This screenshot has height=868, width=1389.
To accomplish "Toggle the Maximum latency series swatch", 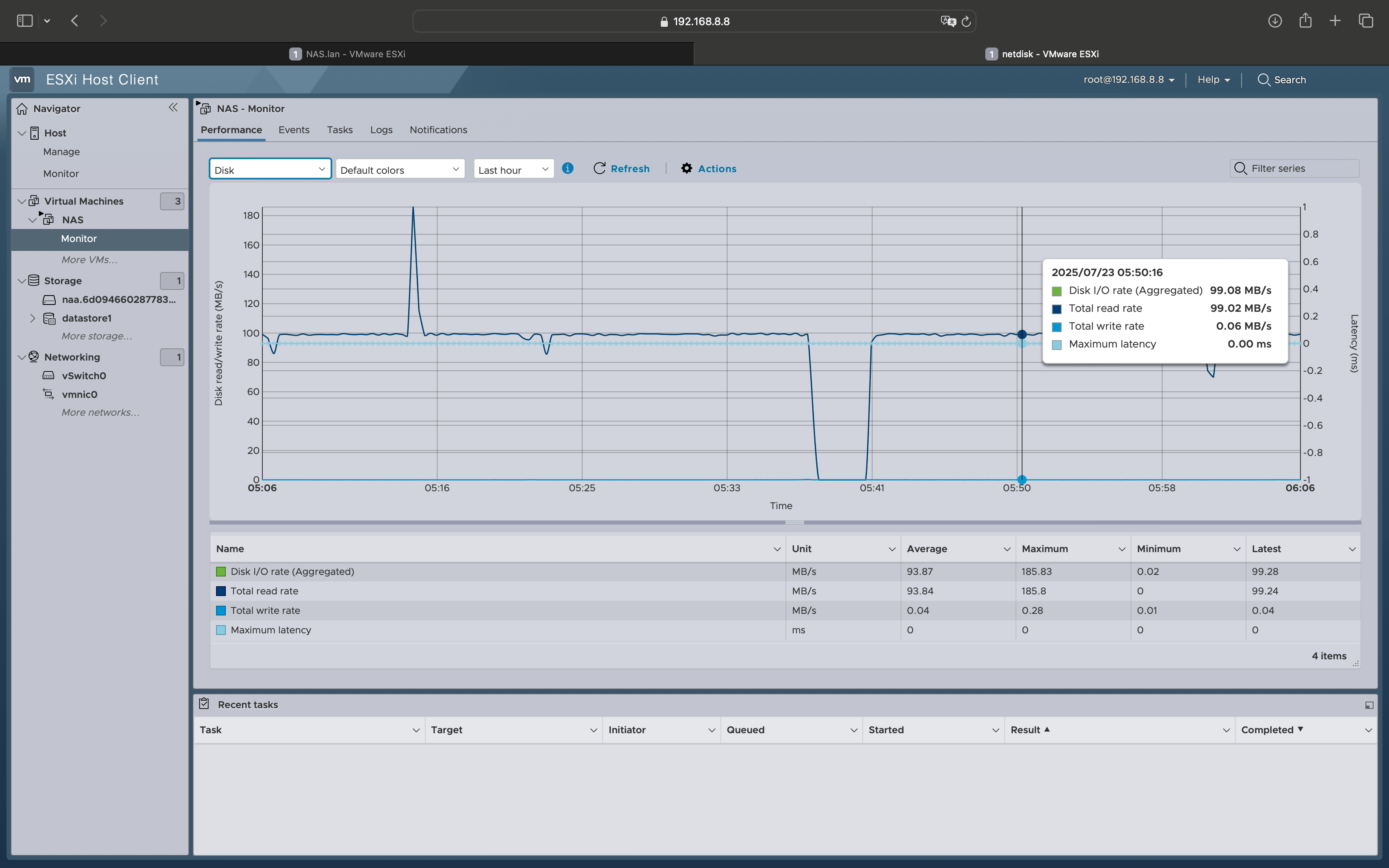I will tap(221, 630).
